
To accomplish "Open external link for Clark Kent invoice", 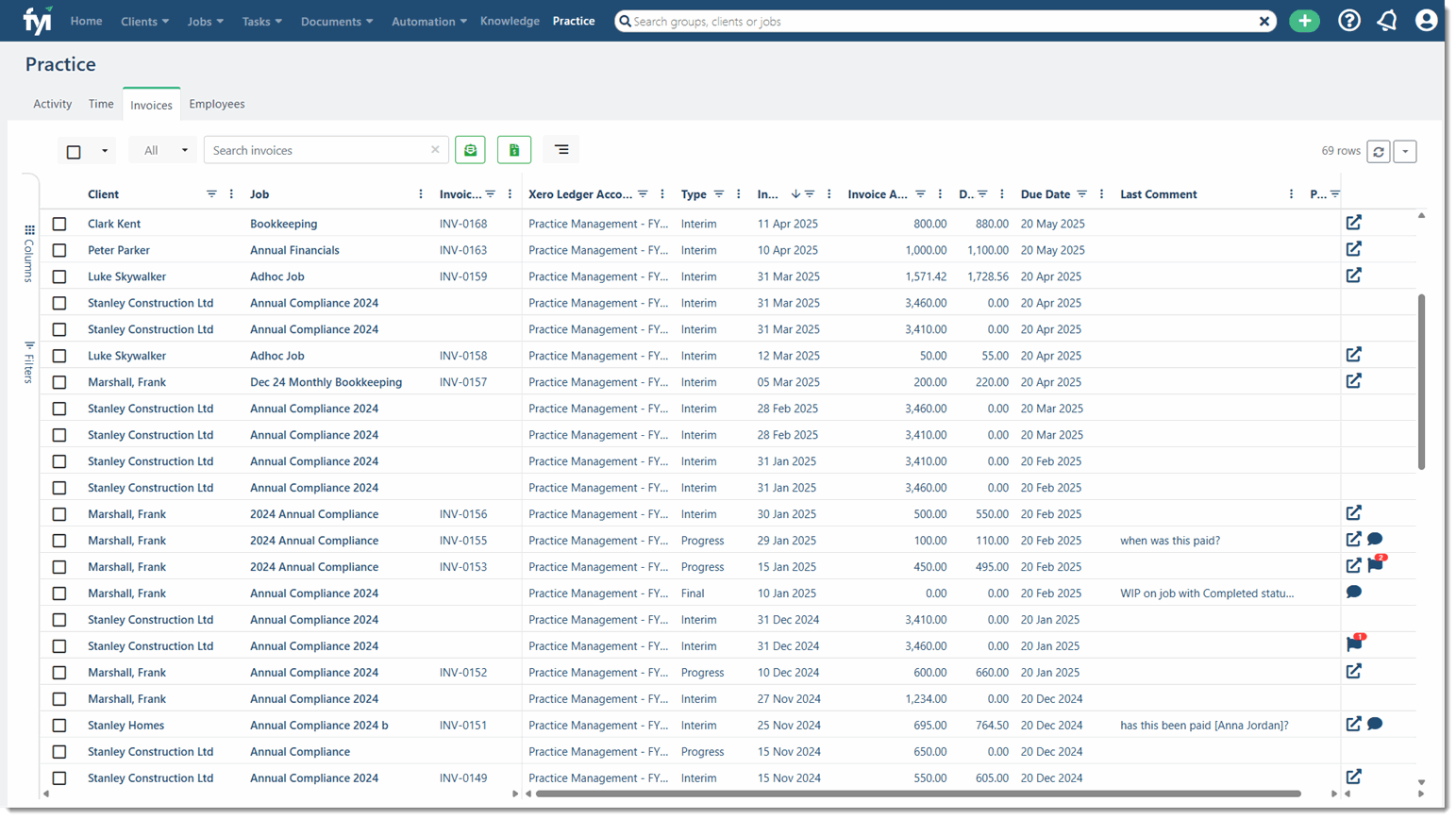I will 1353,223.
